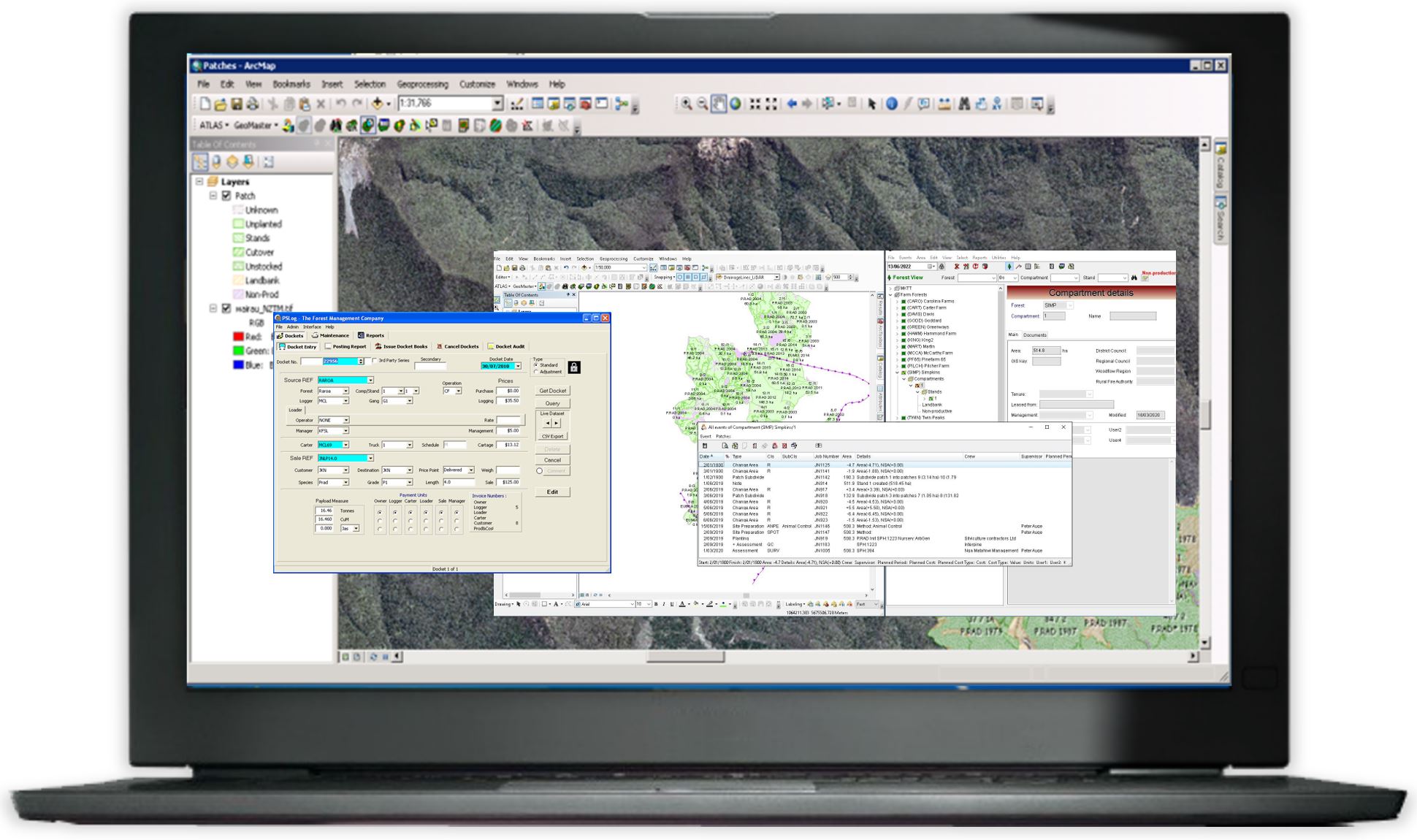Click the Zoom In magnifier tool
1417x840 pixels.
click(x=687, y=104)
